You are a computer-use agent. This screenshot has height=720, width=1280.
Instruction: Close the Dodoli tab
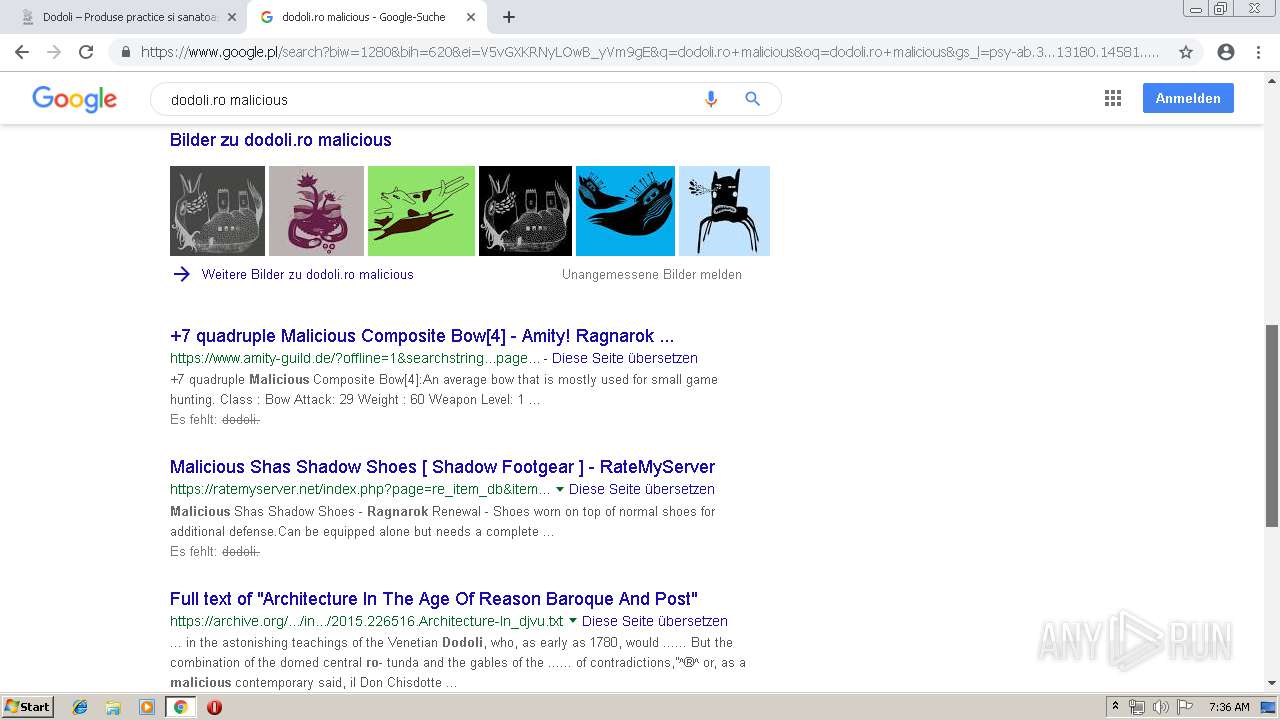click(x=232, y=17)
